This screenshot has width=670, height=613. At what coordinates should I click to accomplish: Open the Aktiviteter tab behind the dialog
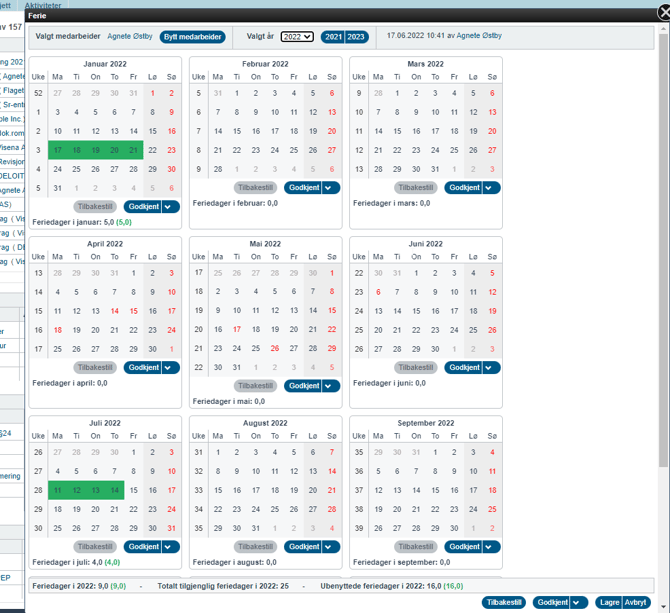coord(43,5)
